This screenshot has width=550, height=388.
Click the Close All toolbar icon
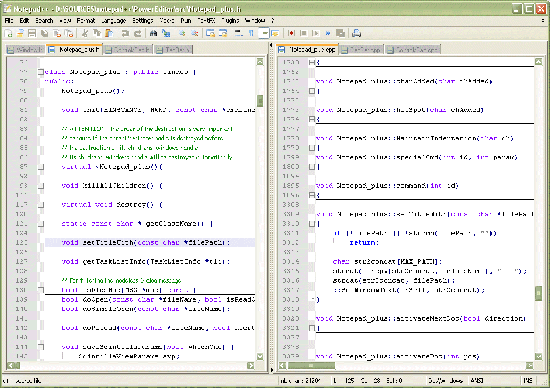pos(69,33)
